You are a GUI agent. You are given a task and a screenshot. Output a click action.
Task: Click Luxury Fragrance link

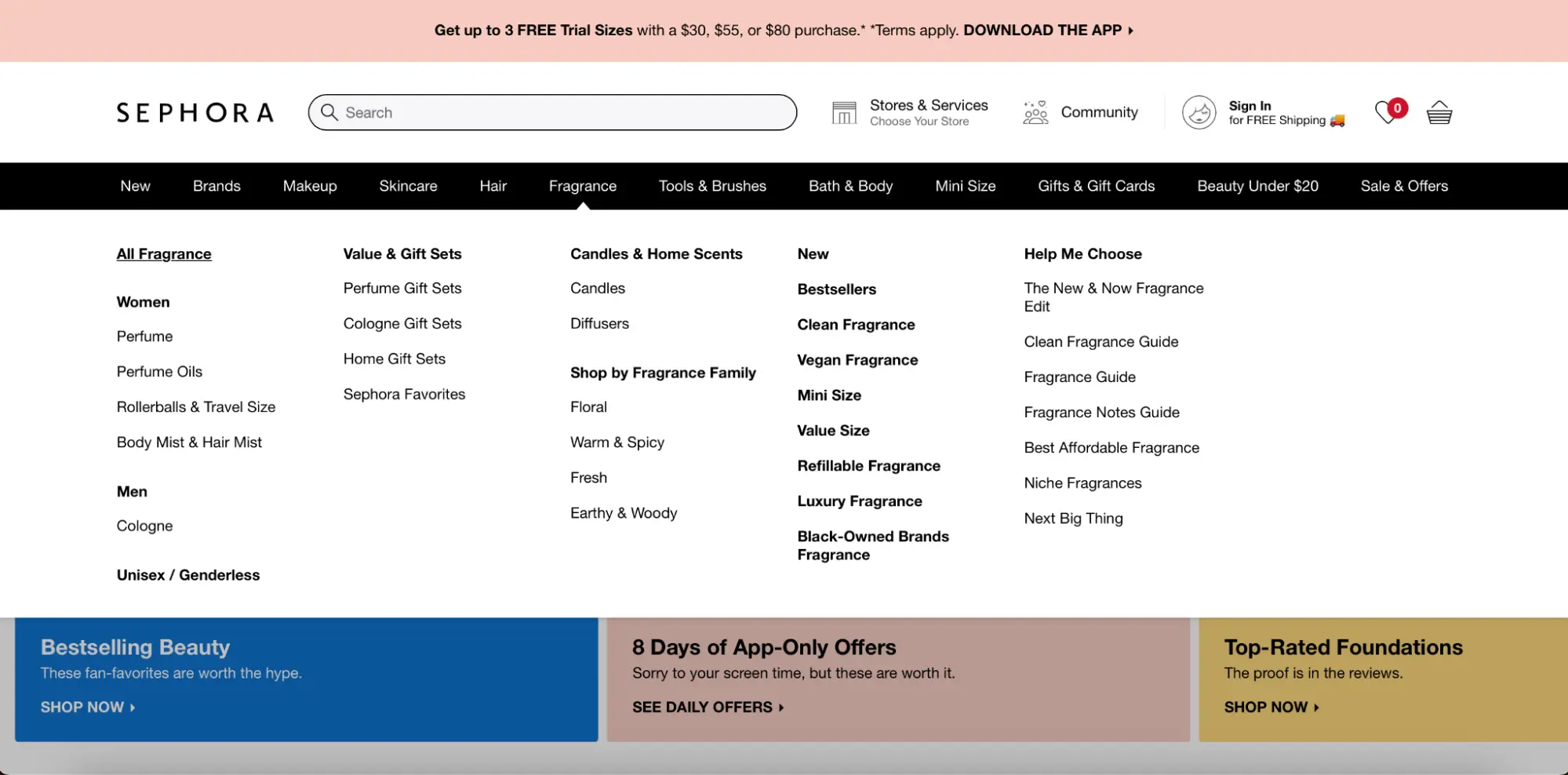[860, 501]
